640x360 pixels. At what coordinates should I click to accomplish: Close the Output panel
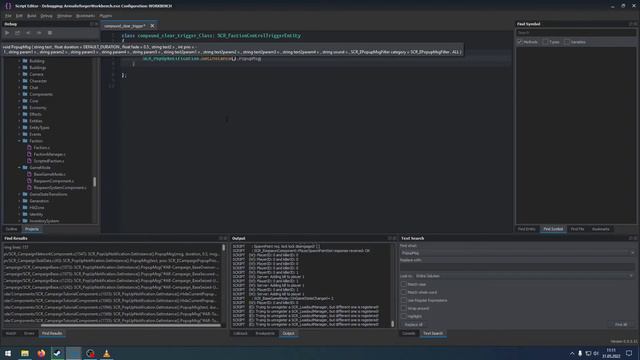coord(394,238)
